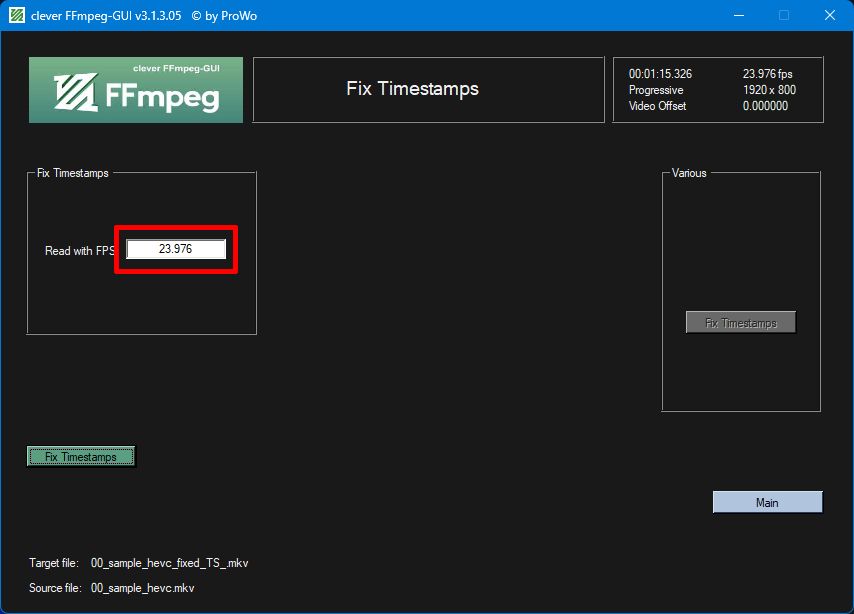Click the Fix Timestamps heading text
Viewport: 854px width, 614px height.
[412, 88]
